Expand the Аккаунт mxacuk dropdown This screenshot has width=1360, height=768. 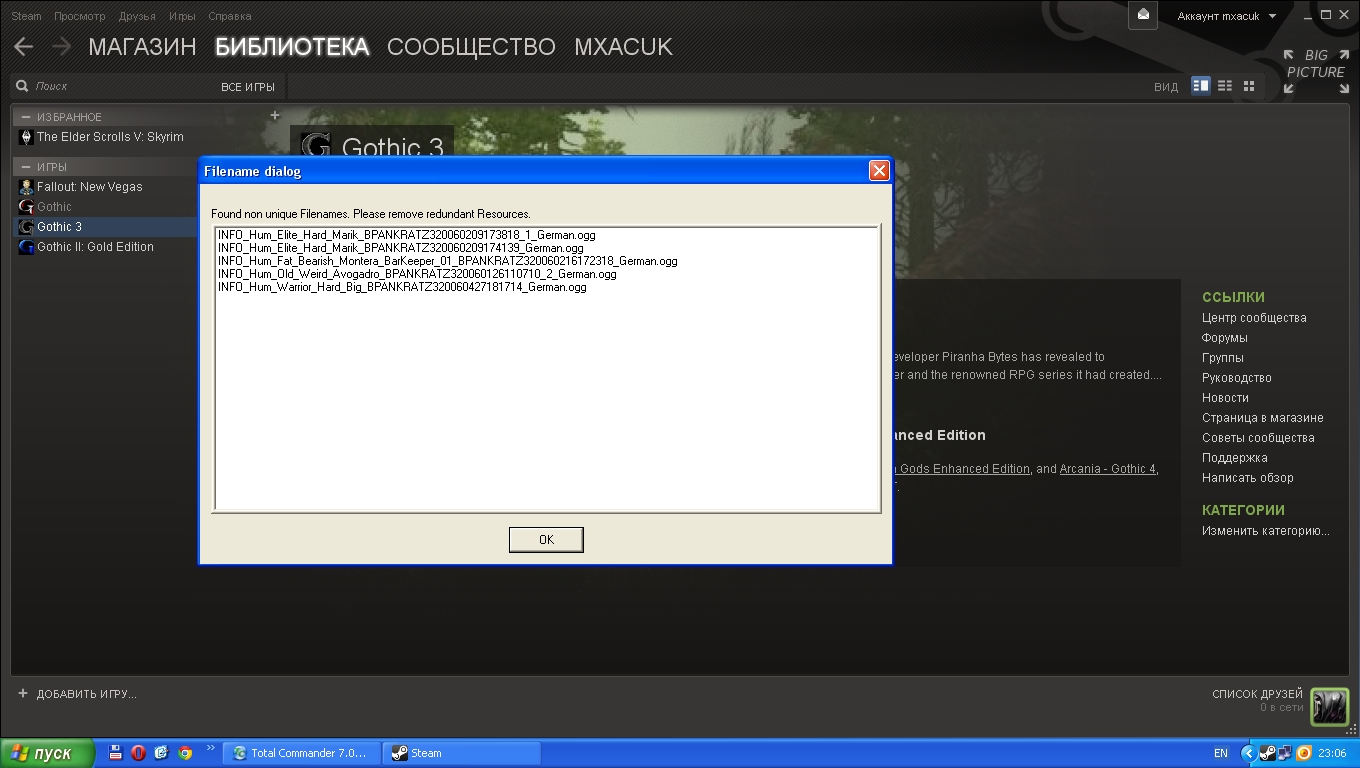click(x=1227, y=16)
